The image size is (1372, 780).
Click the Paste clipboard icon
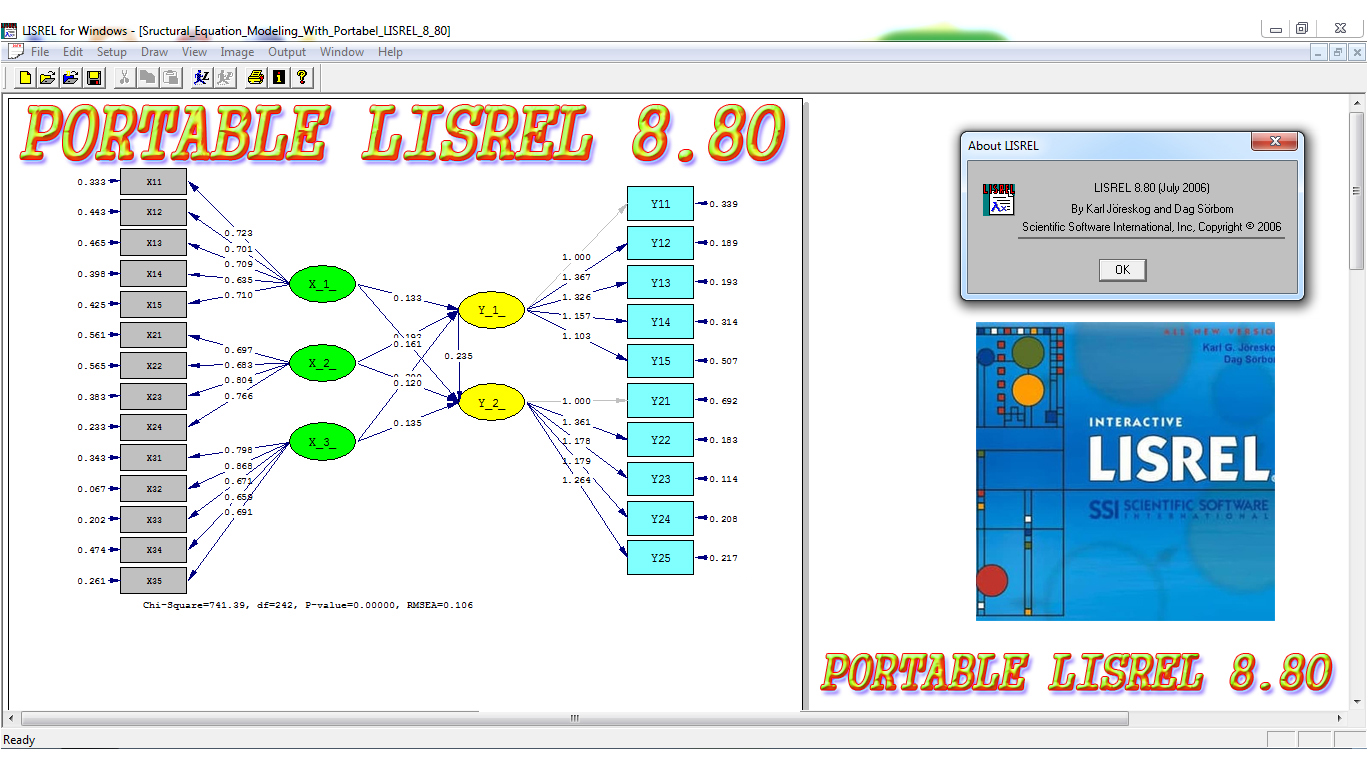pyautogui.click(x=170, y=77)
